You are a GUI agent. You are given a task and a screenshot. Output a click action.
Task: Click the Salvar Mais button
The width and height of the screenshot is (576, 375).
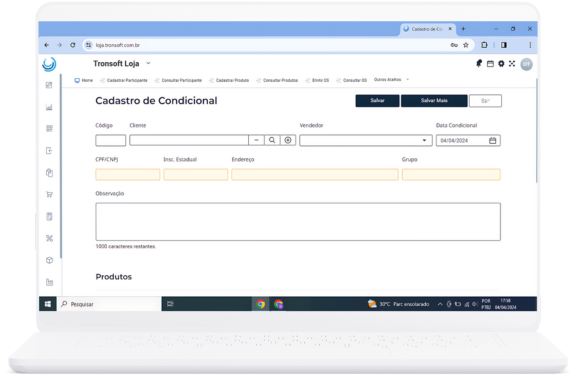[x=434, y=101]
